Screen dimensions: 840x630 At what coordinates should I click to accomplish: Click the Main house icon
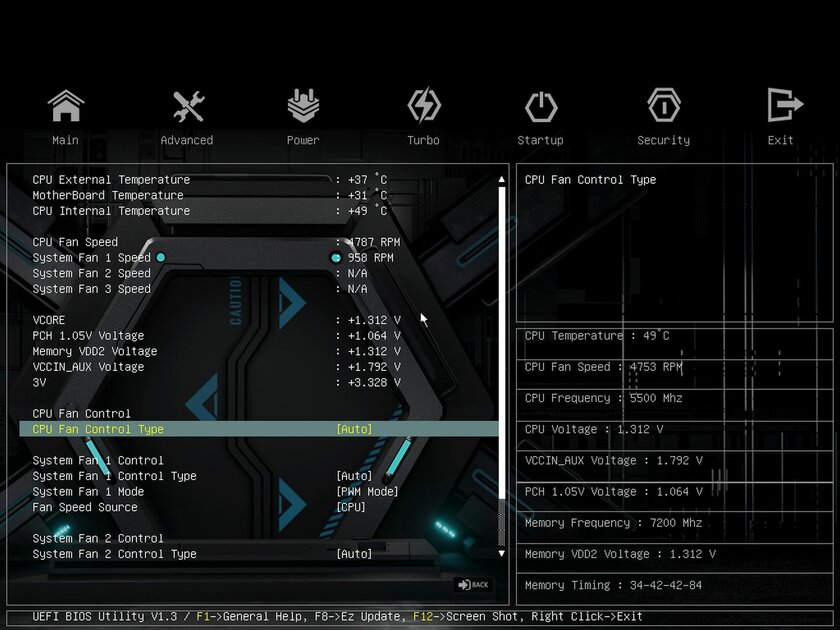pyautogui.click(x=65, y=106)
